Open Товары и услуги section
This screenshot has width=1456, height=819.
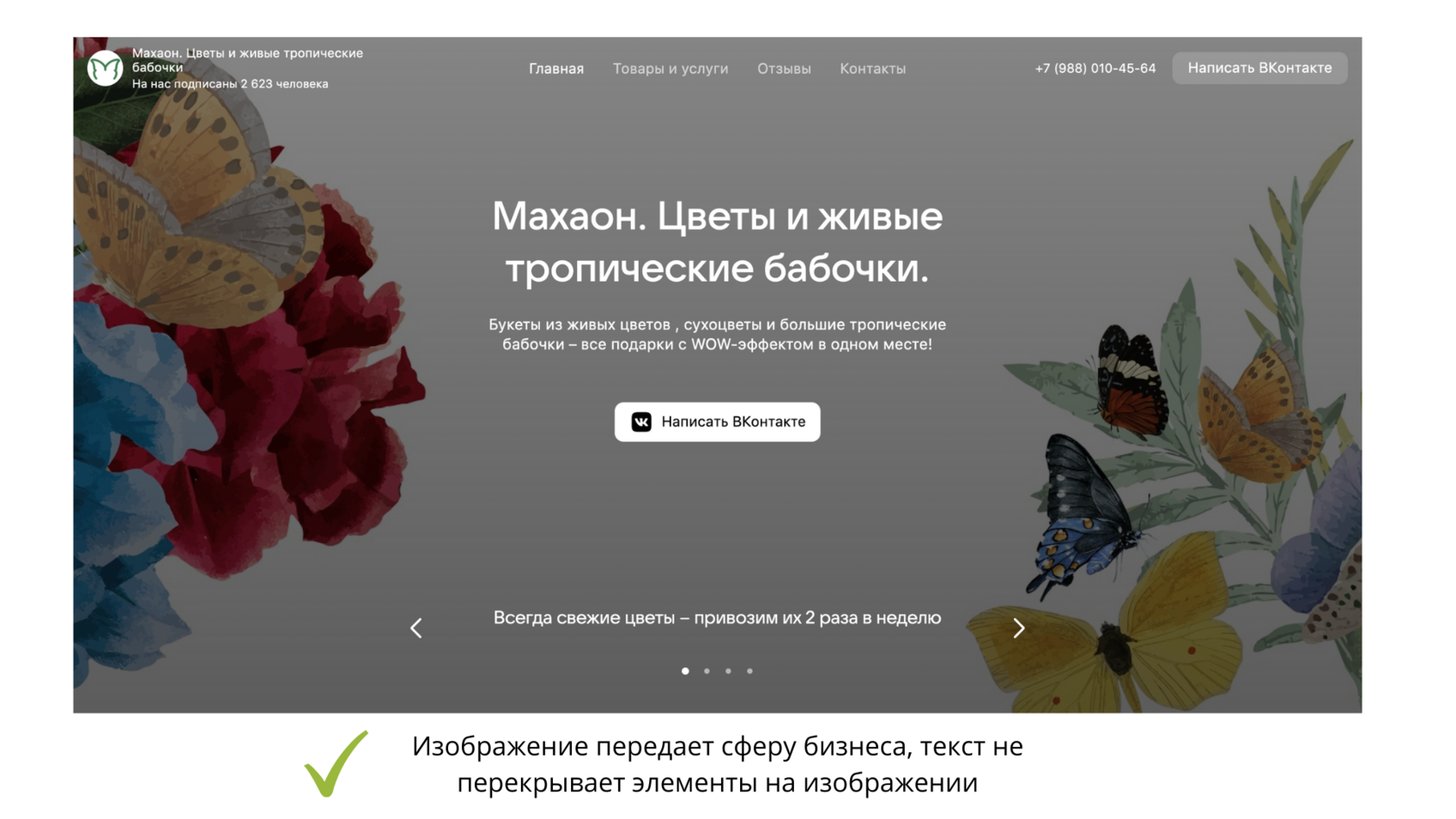tap(671, 68)
